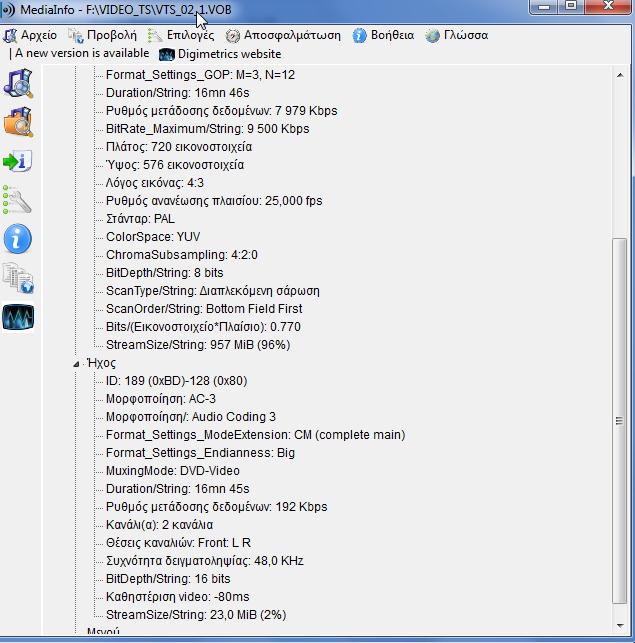Select the 25,000 fps frame rate row
The height and width of the screenshot is (643, 635).
click(x=214, y=201)
